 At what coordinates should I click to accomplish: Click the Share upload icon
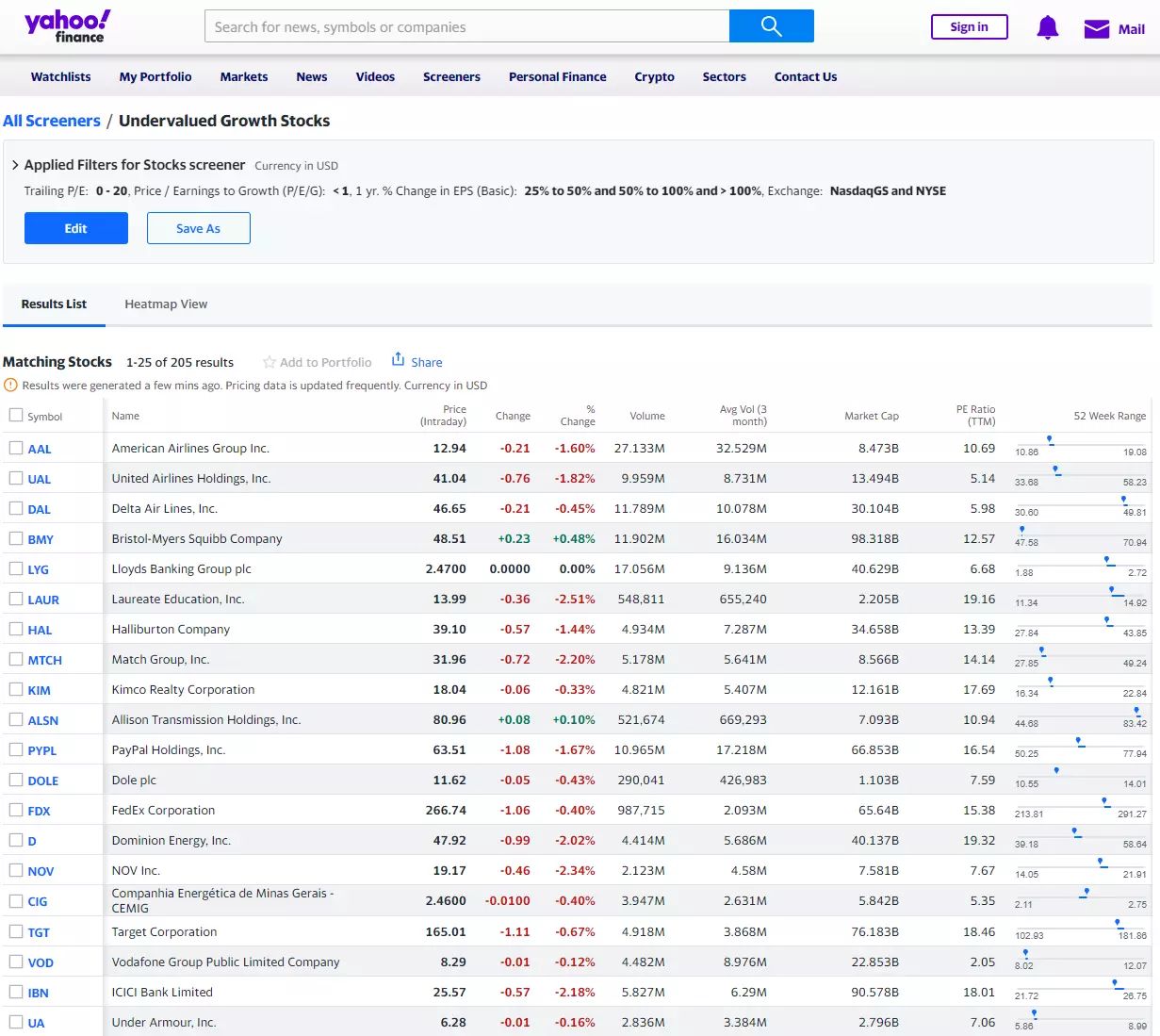398,359
